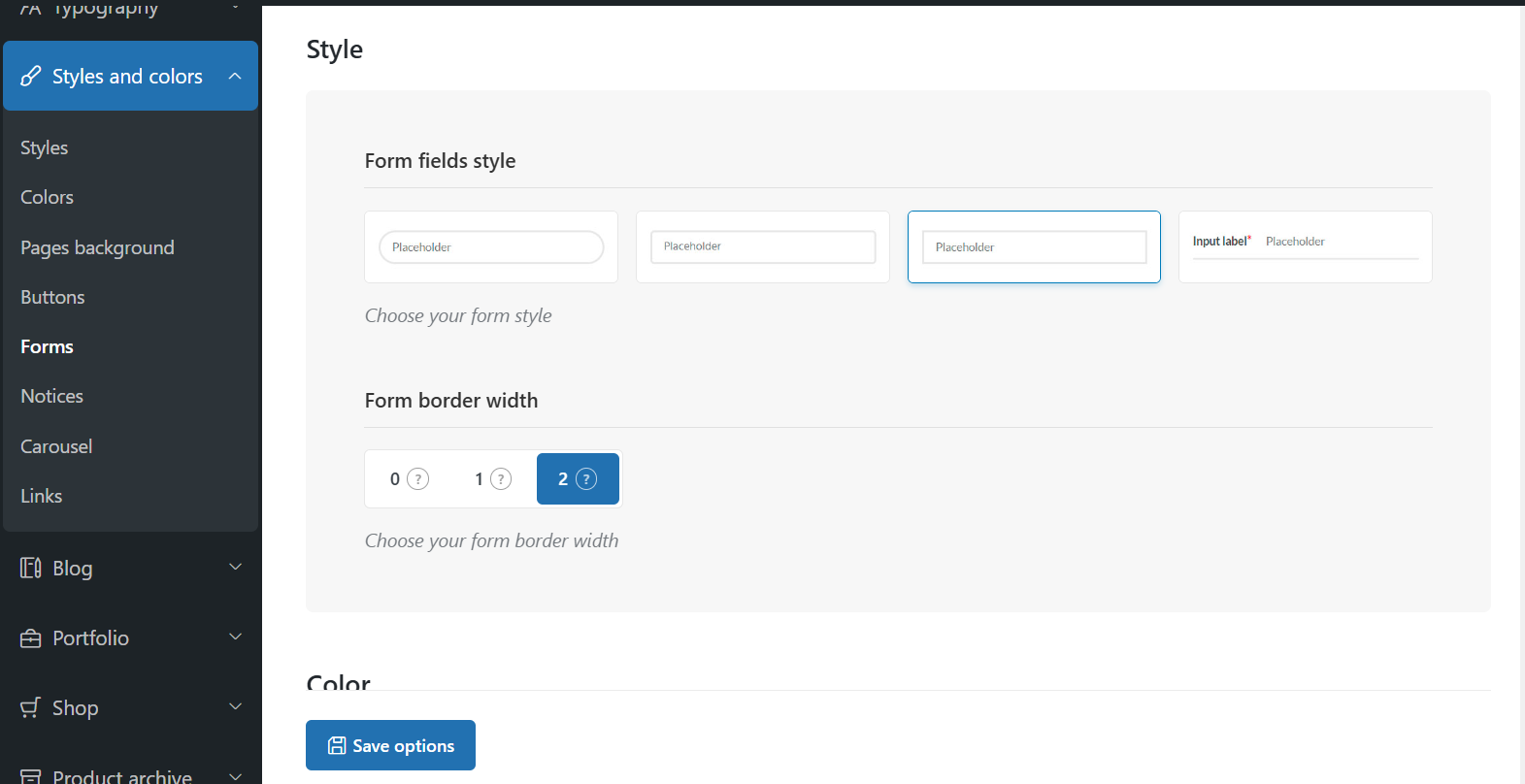The width and height of the screenshot is (1525, 784).
Task: Click the floppy disk icon in Save options
Action: 337,745
